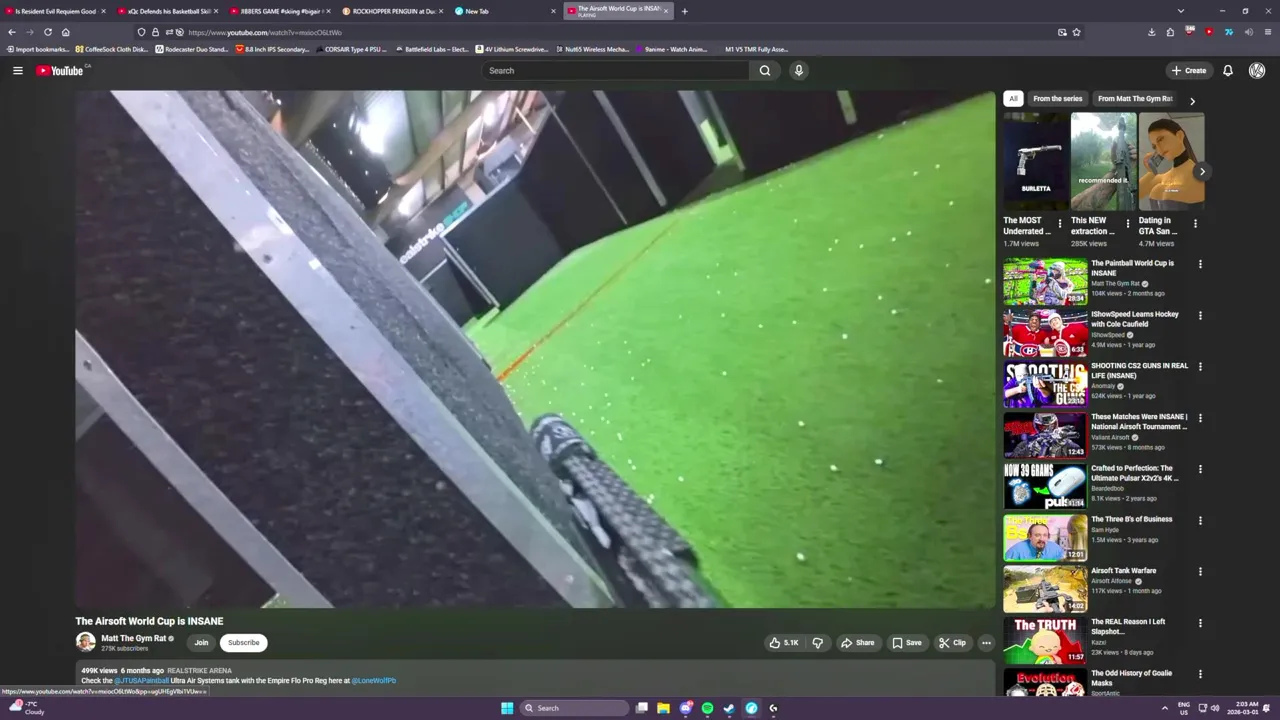The height and width of the screenshot is (720, 1280).
Task: Open options for This NEW extraction Short
Action: (1128, 224)
